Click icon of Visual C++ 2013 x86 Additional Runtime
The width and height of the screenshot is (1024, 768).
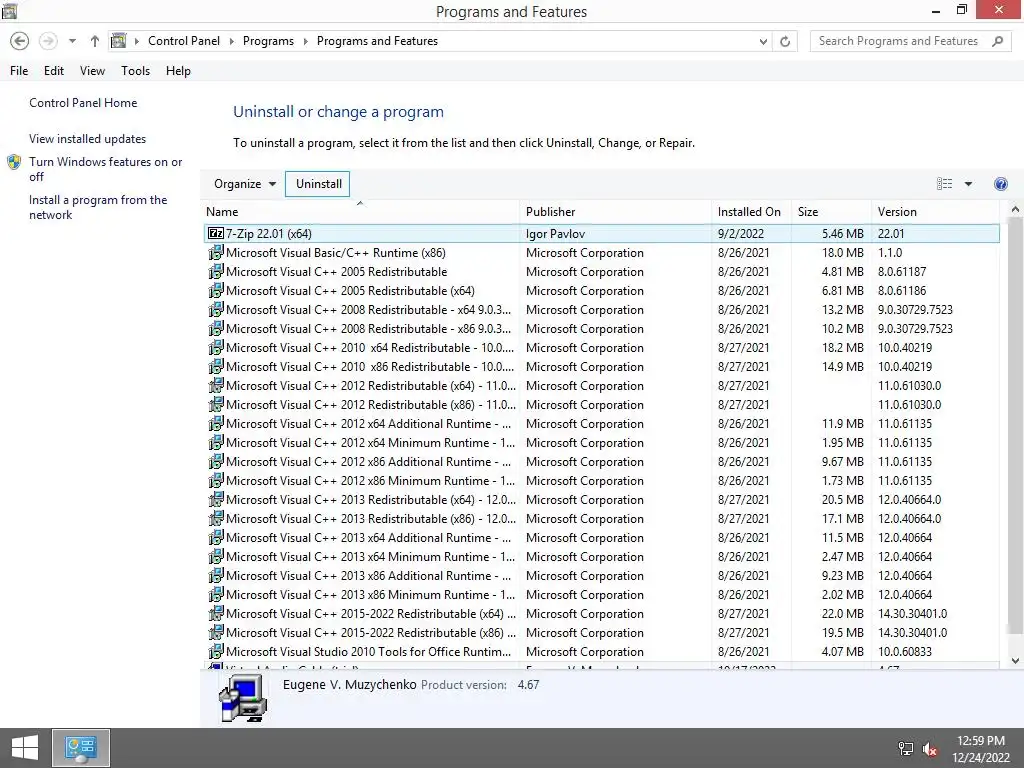[216, 575]
